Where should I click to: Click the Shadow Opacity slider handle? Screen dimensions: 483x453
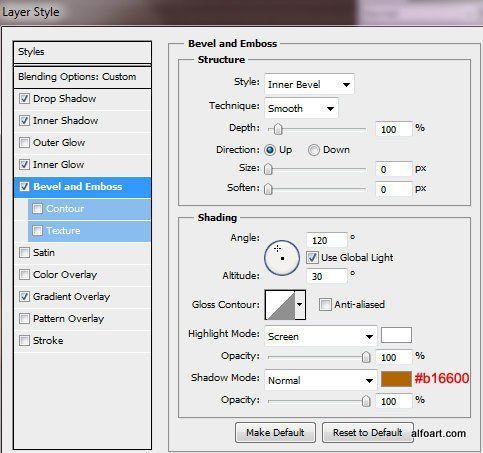[366, 401]
